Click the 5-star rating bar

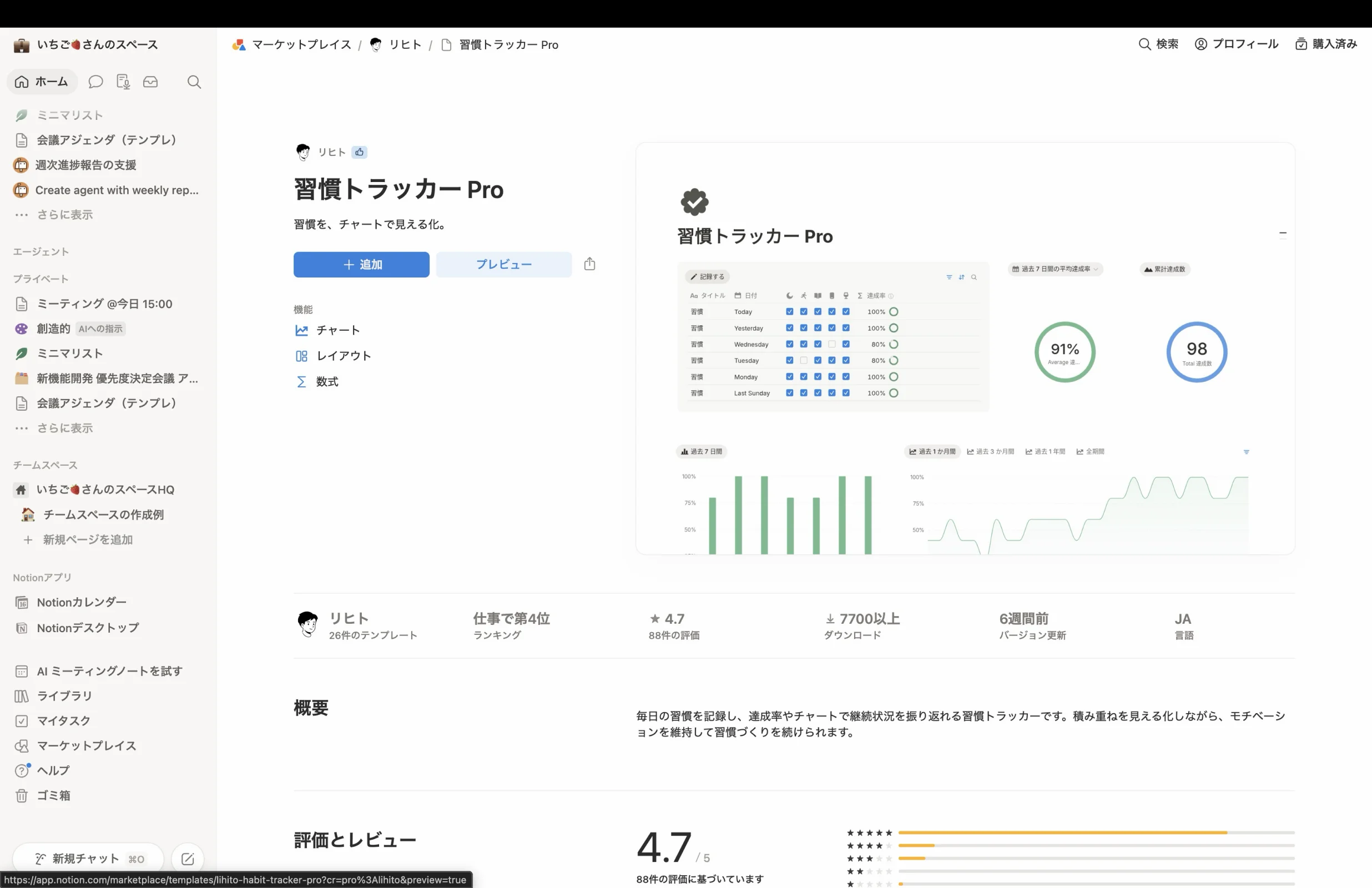1097,833
